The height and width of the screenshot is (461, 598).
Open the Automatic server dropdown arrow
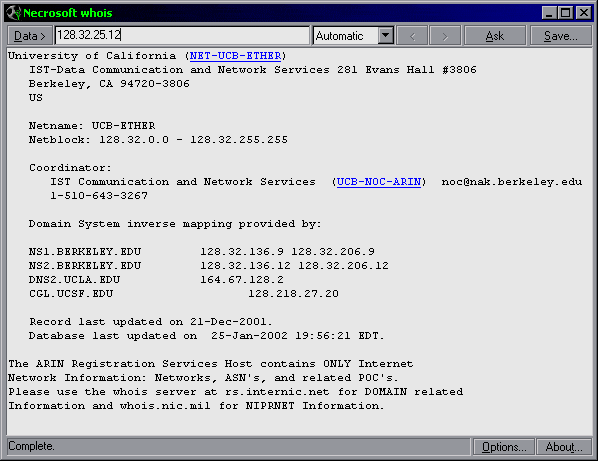click(386, 35)
